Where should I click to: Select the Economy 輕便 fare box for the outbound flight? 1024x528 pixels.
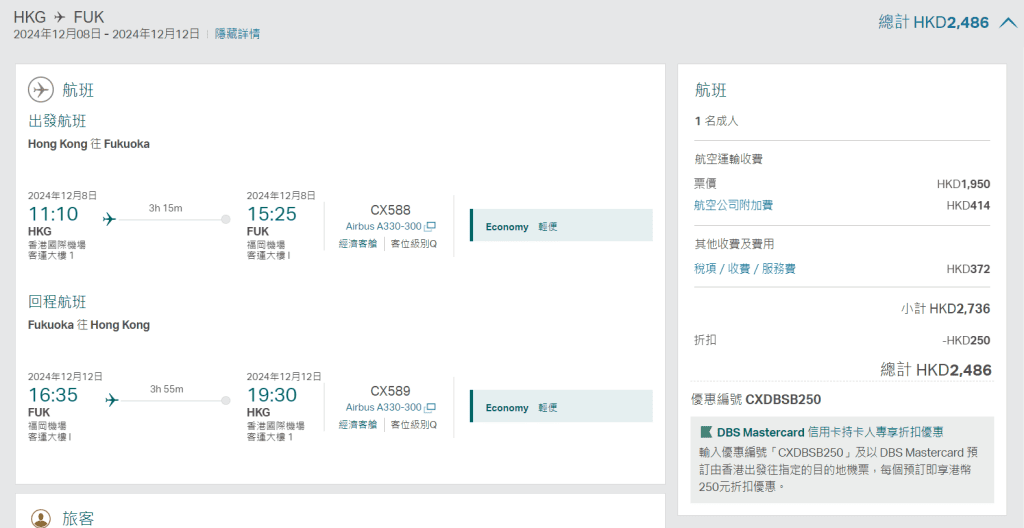click(561, 226)
